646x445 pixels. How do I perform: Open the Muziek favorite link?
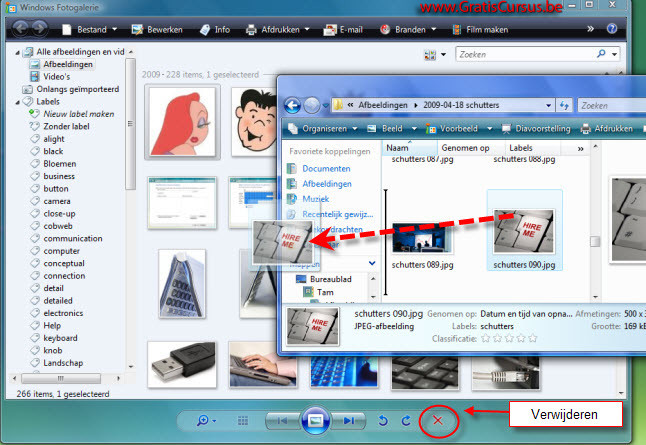[x=315, y=199]
